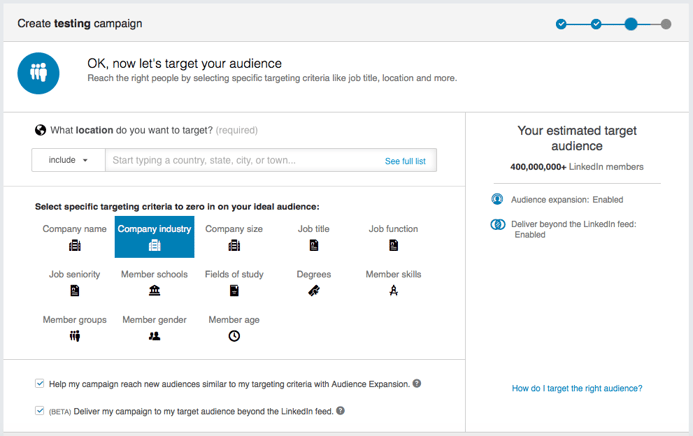Click the Member age clock icon

(x=234, y=336)
